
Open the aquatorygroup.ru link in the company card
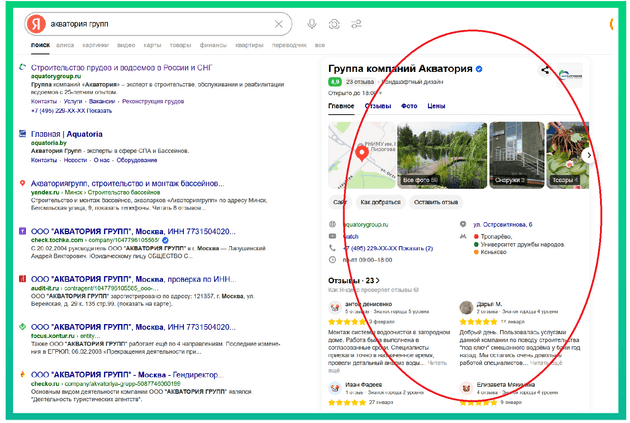point(366,225)
